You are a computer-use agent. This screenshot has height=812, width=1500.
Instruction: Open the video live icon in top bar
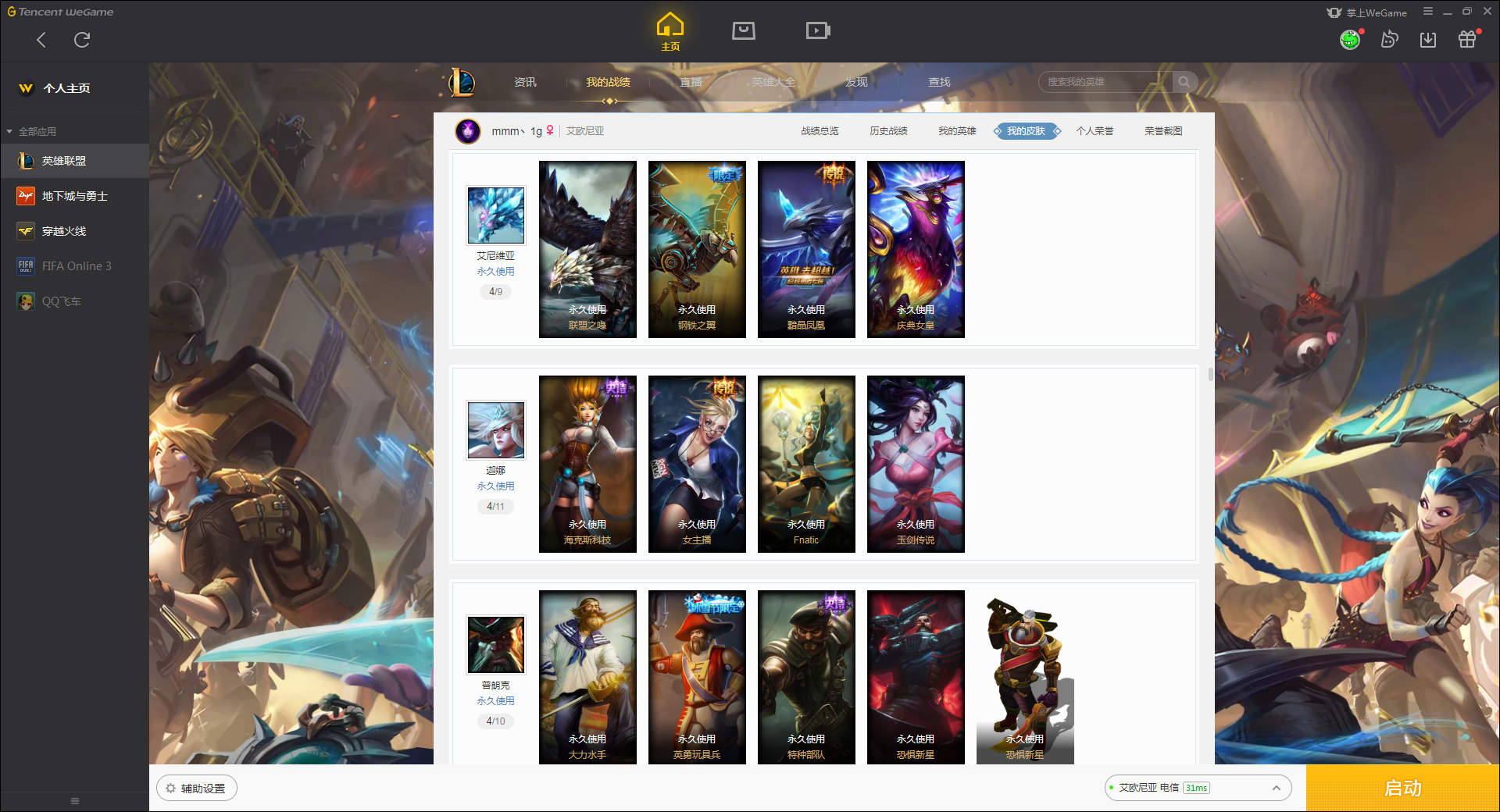click(x=818, y=30)
